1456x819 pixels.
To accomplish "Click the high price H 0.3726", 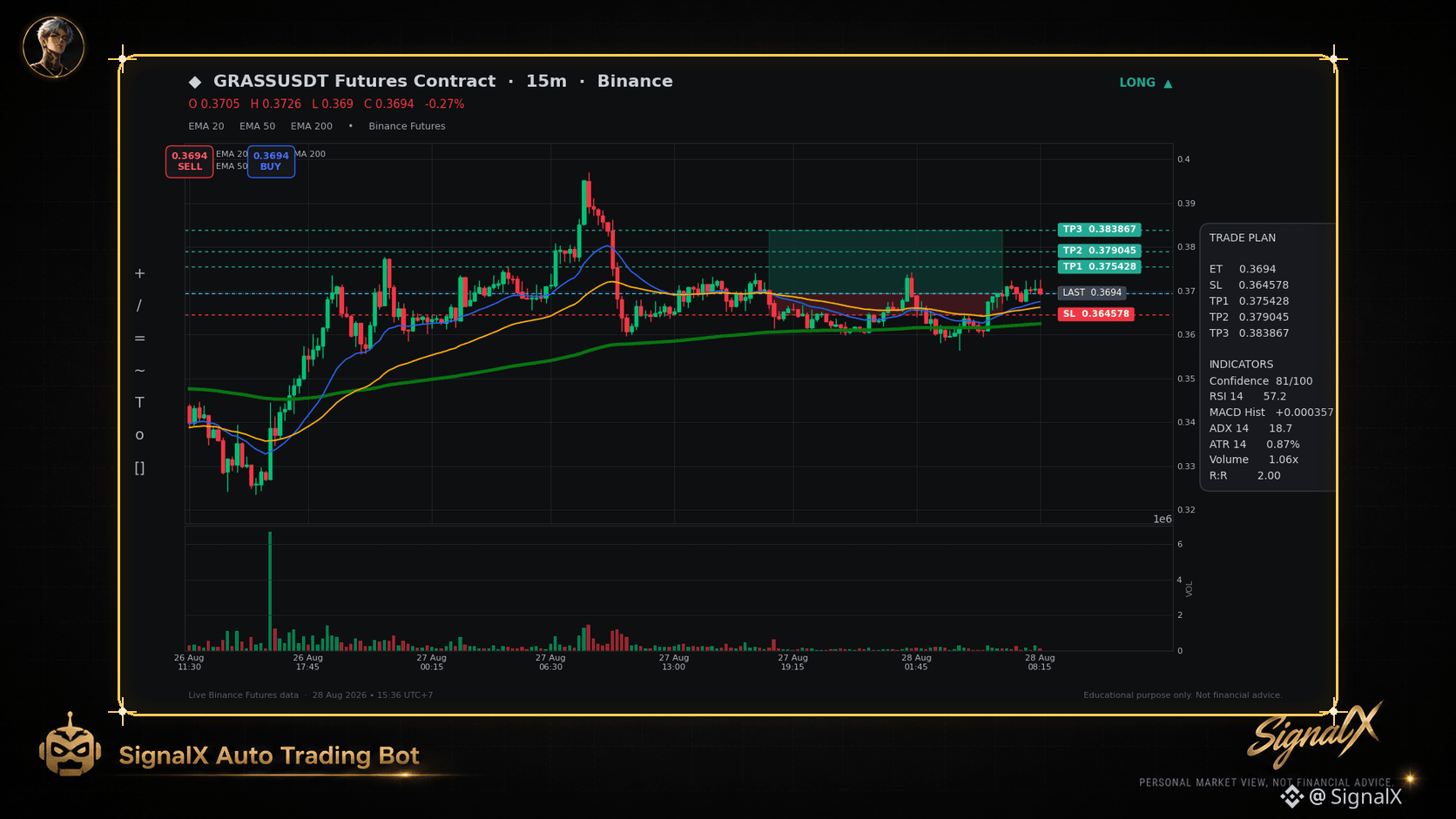I will click(x=275, y=104).
